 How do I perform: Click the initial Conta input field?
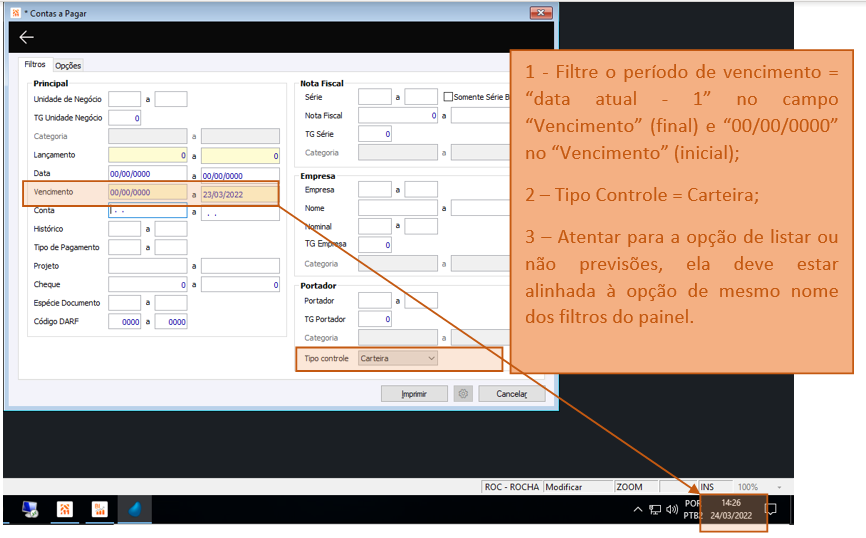pyautogui.click(x=147, y=211)
